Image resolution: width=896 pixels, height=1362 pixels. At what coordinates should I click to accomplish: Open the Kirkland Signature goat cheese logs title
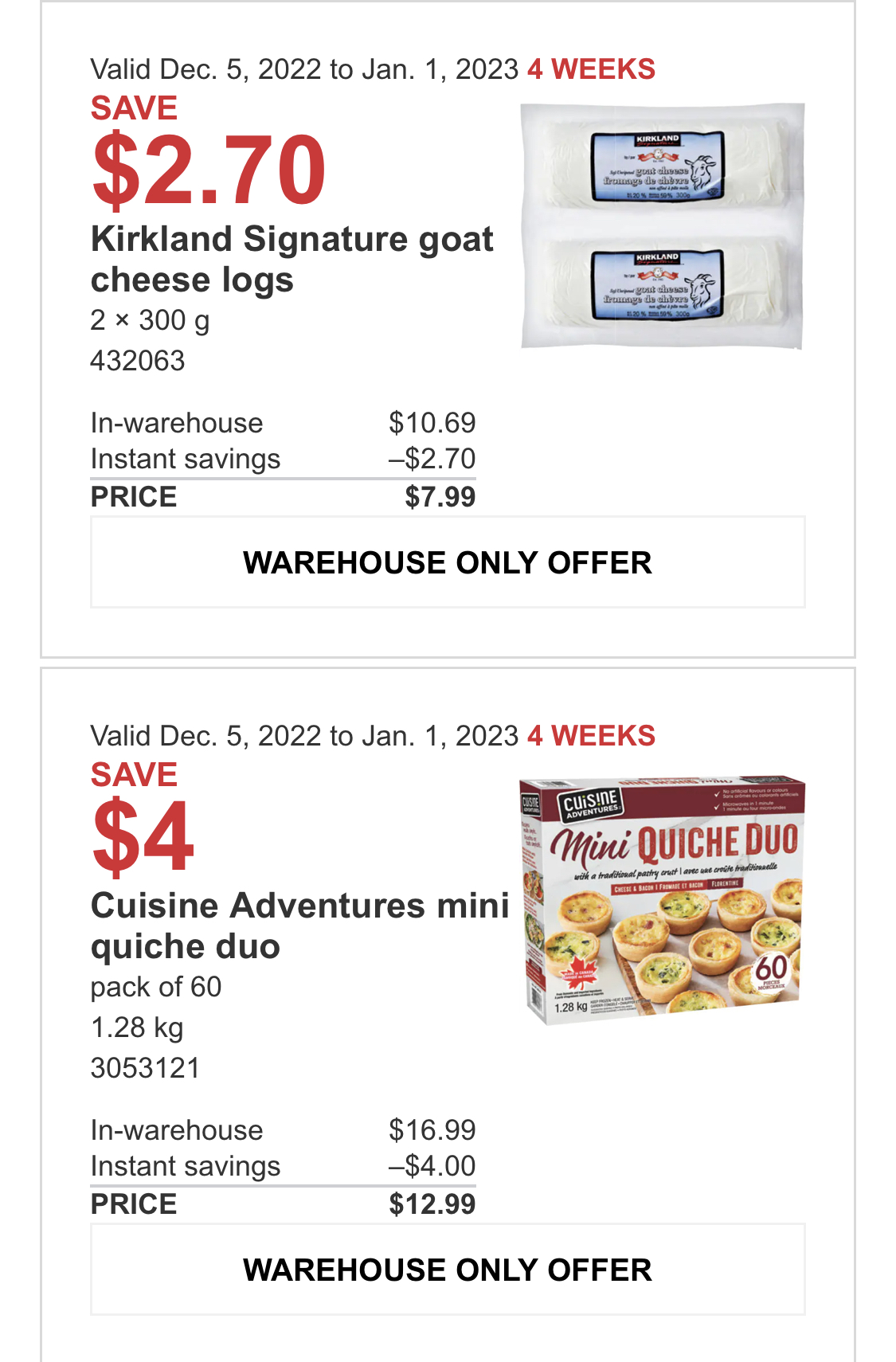(292, 260)
